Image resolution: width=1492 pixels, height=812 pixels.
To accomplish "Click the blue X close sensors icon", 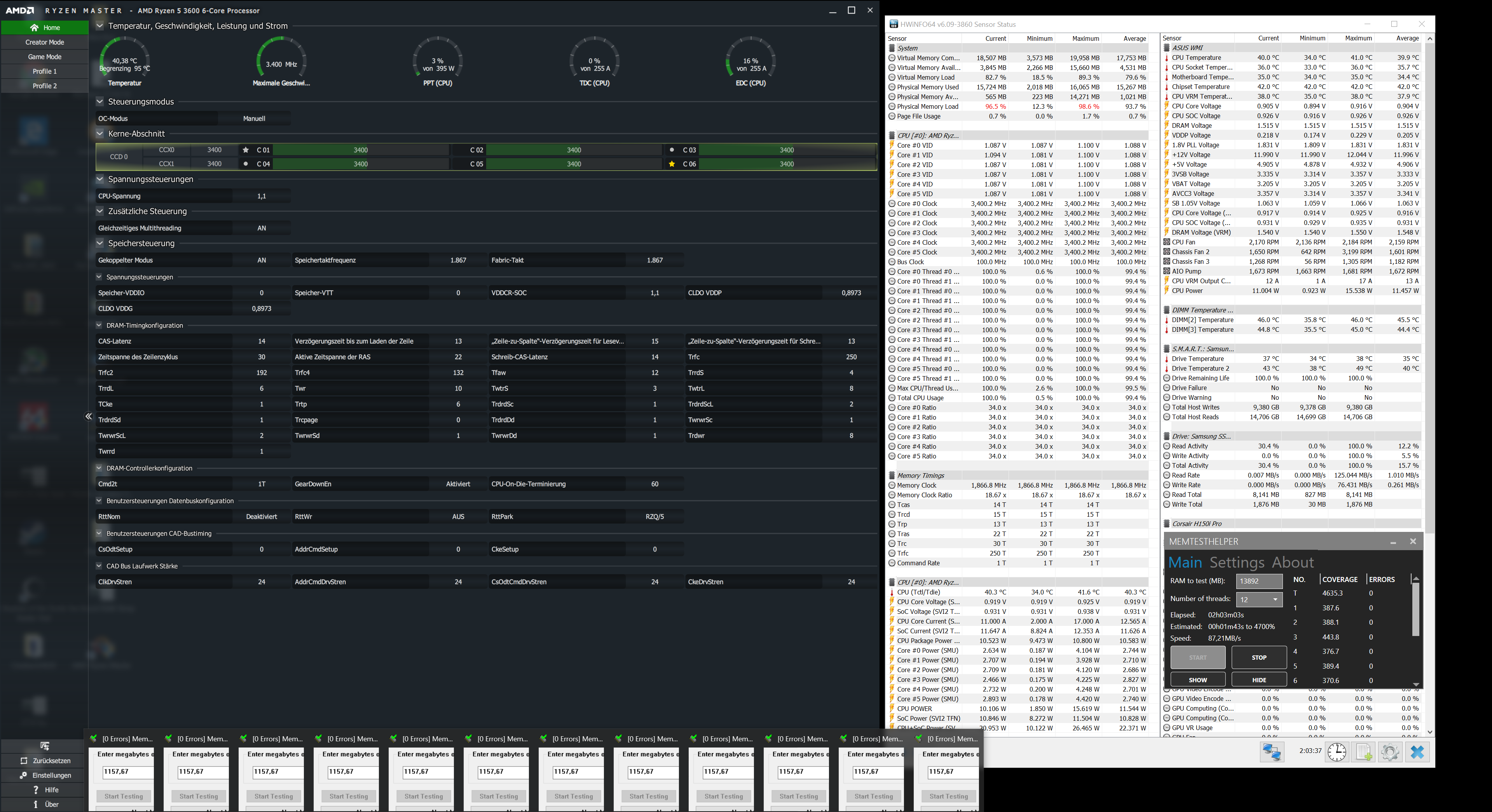I will click(x=1417, y=752).
